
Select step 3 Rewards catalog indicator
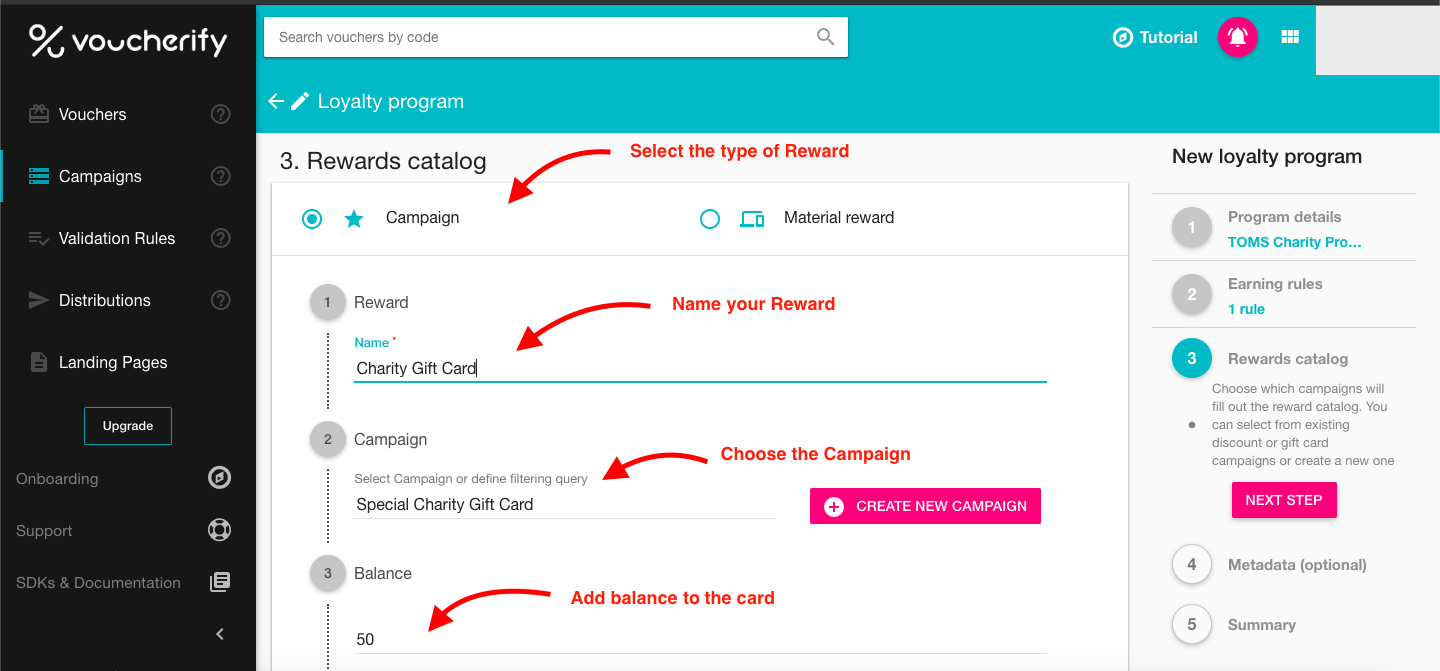tap(1191, 358)
